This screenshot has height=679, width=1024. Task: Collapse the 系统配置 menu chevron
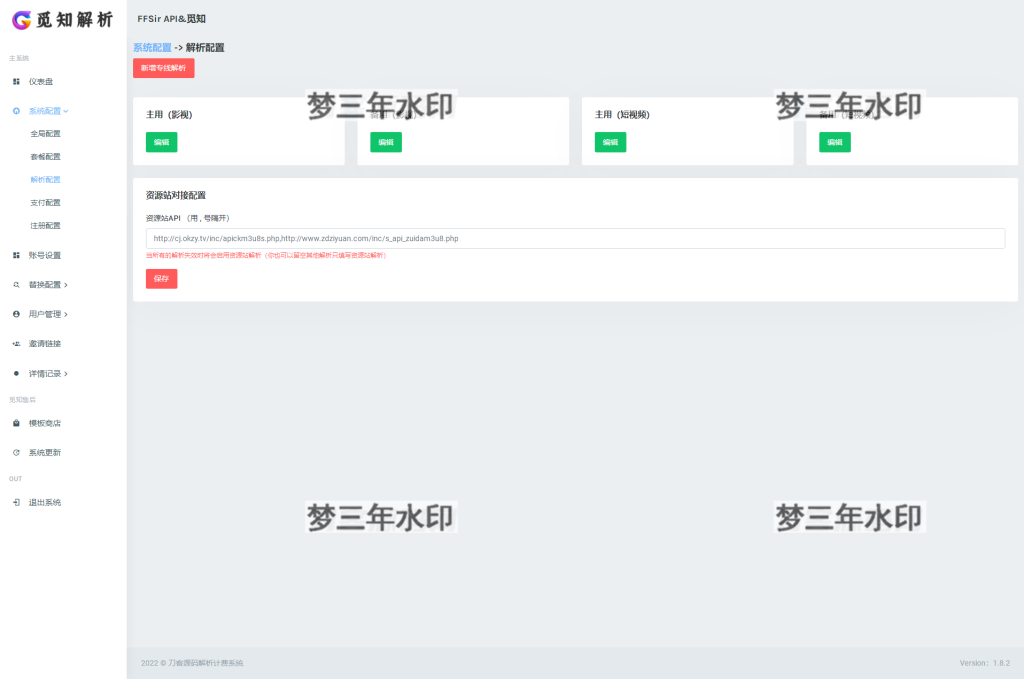66,111
